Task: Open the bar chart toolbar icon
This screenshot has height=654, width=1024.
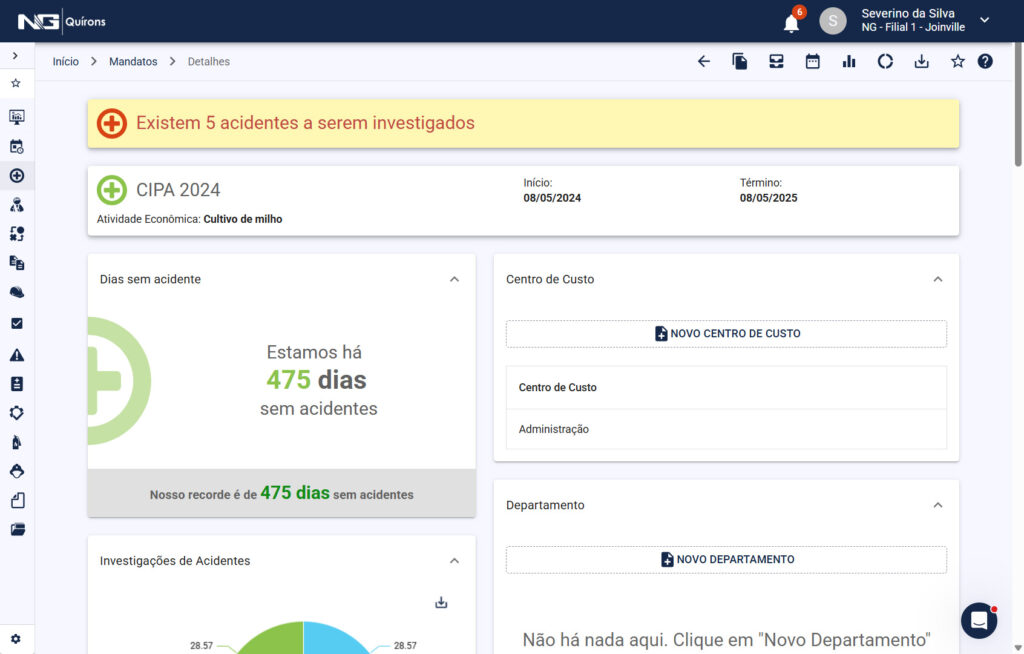Action: click(848, 61)
